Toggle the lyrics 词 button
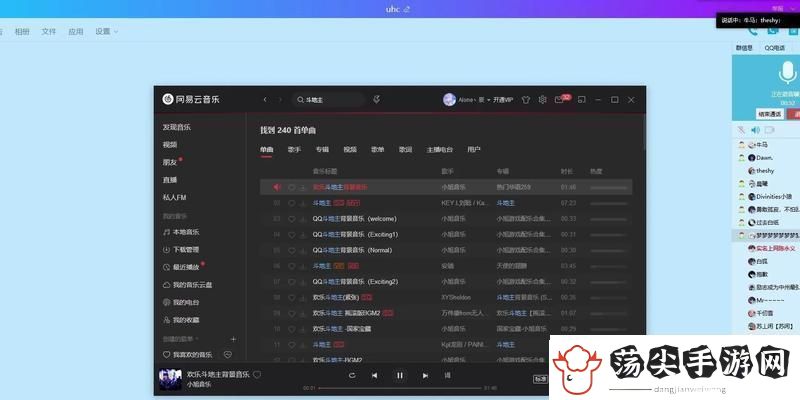 [447, 376]
